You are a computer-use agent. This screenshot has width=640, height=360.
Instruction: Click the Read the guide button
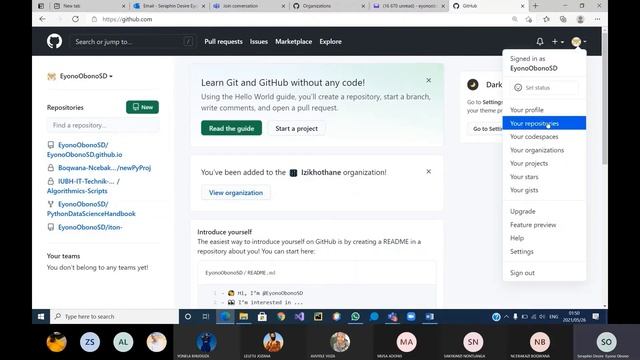click(x=231, y=128)
